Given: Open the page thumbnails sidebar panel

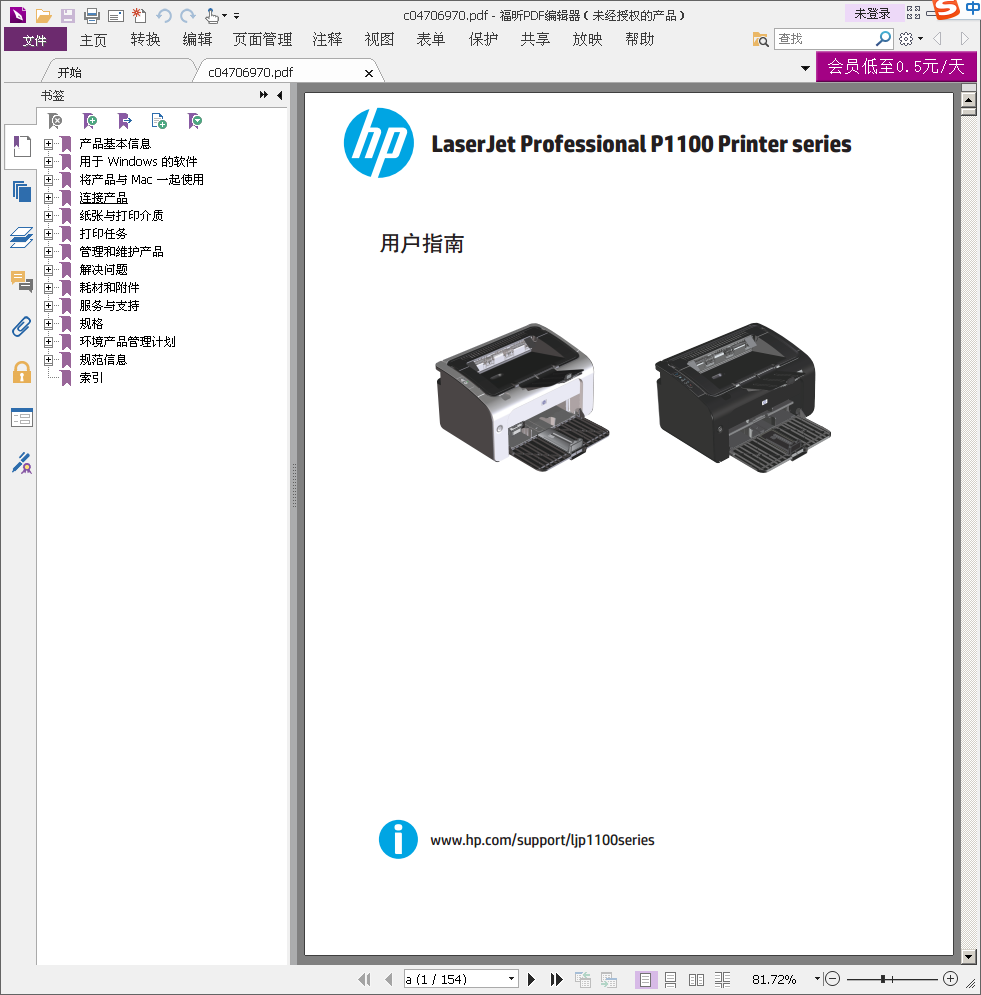Looking at the screenshot, I should pyautogui.click(x=22, y=191).
